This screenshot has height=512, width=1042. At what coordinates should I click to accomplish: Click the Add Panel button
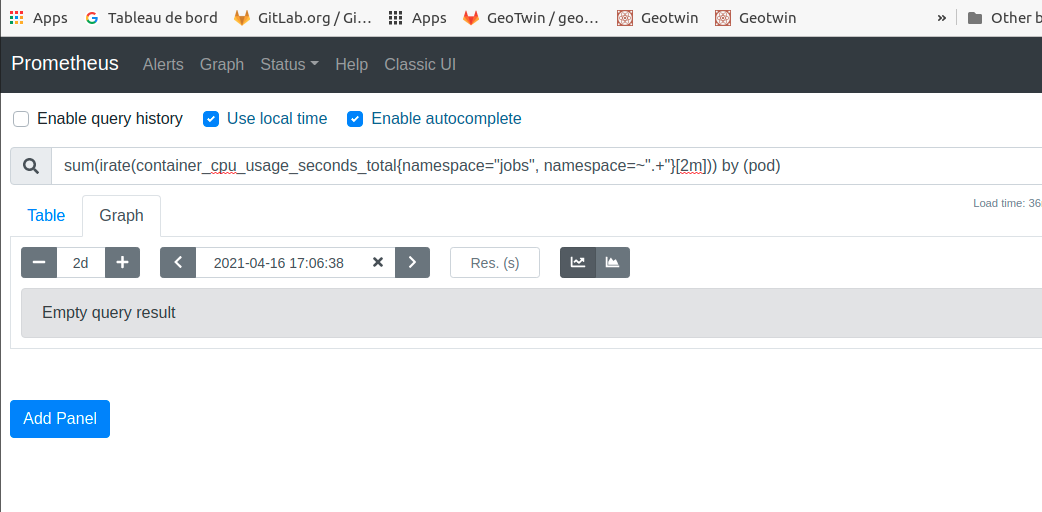60,419
